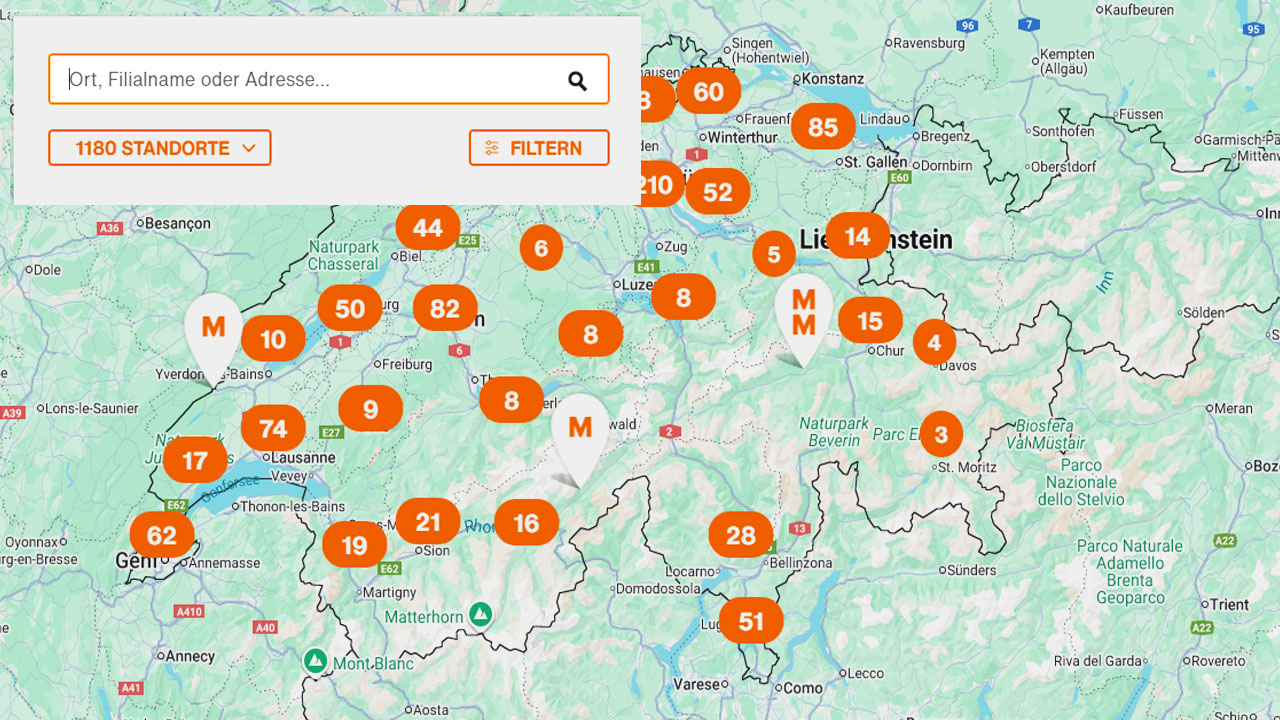This screenshot has width=1280, height=720.
Task: Click the Naturpark Beverin label
Action: point(834,432)
